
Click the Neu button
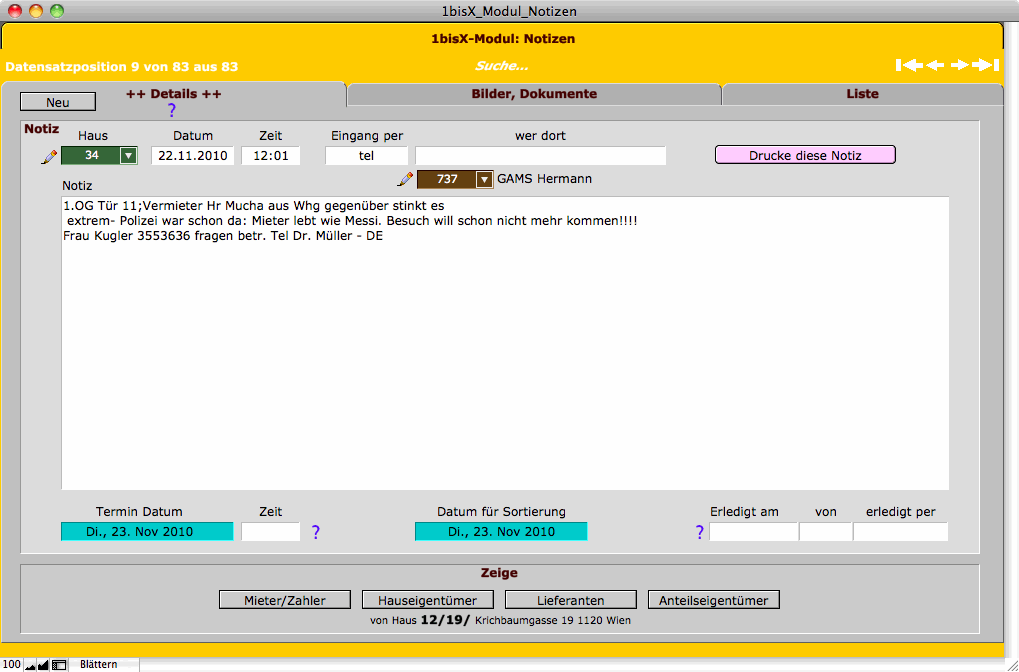[x=57, y=102]
